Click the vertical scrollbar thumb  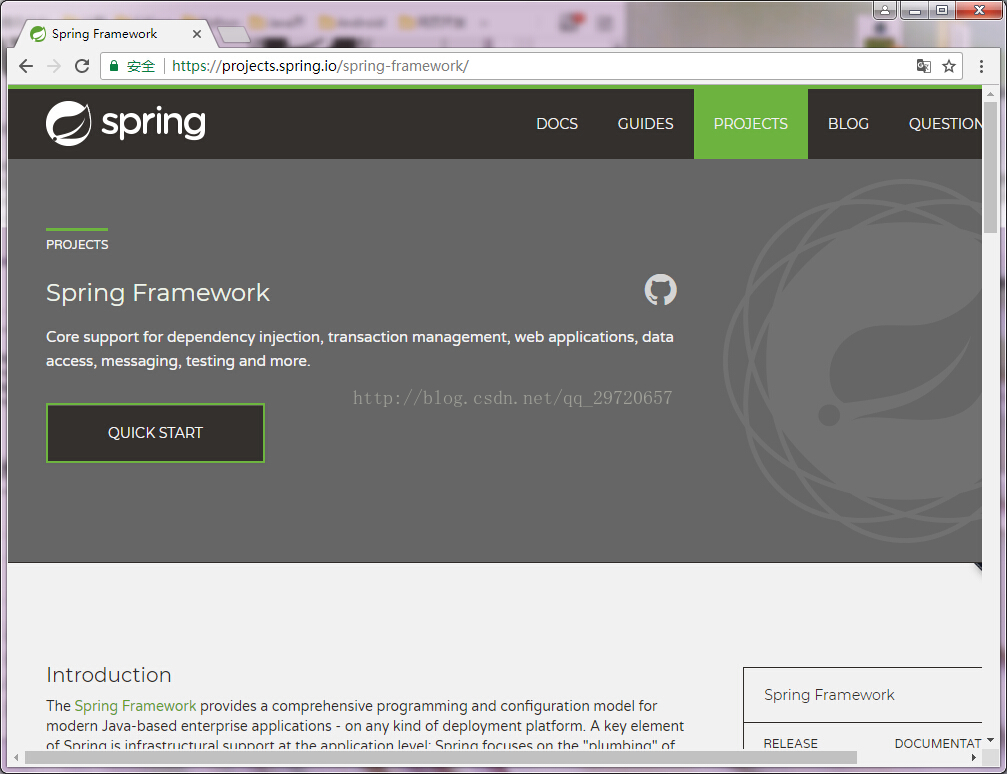[990, 167]
